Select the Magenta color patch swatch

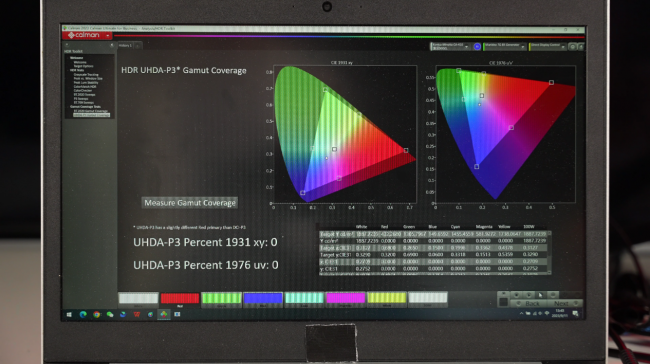point(345,299)
